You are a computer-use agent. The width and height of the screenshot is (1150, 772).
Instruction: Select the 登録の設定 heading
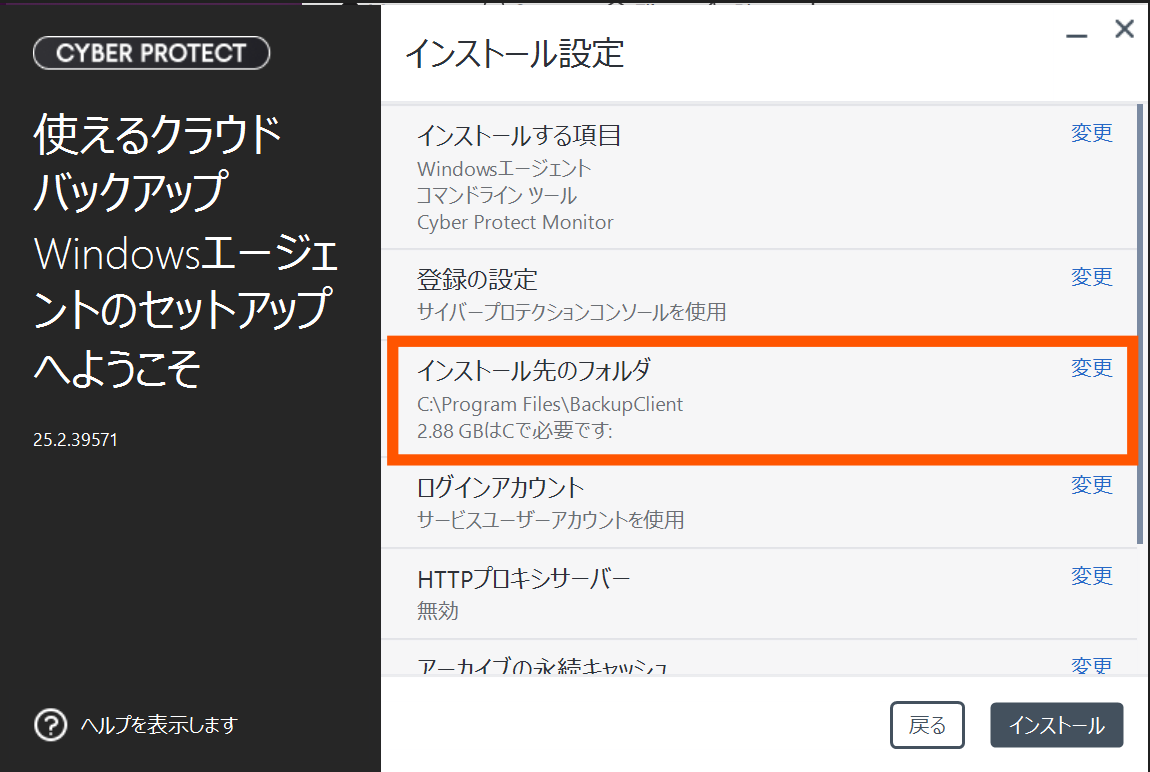477,279
